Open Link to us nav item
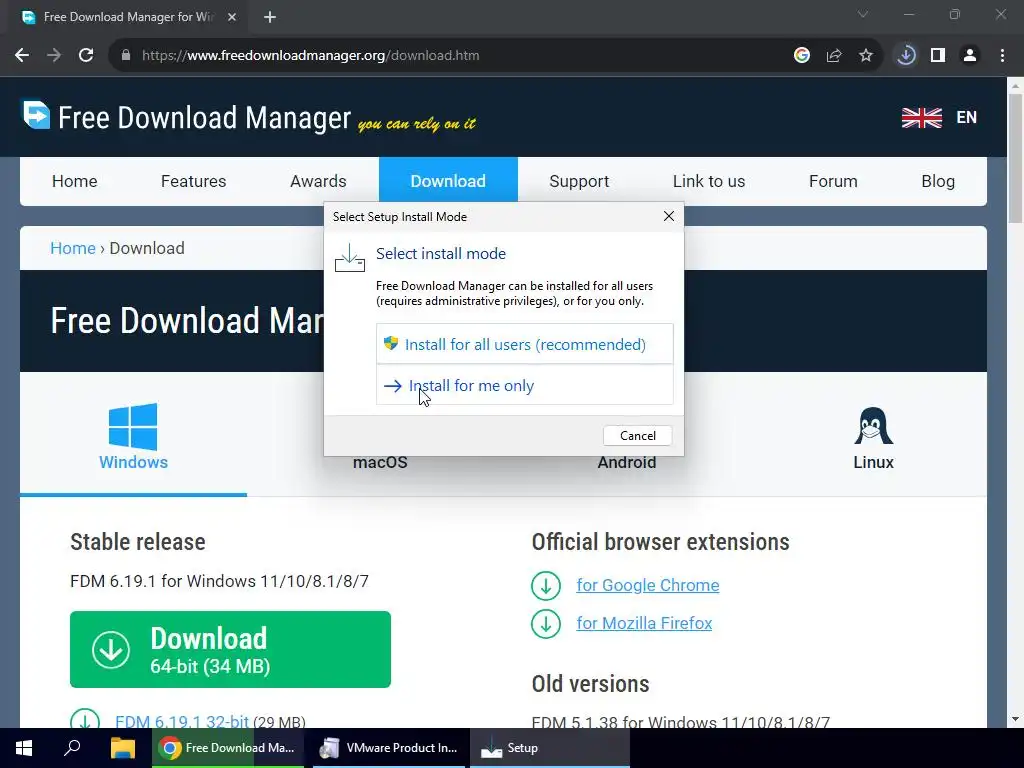Viewport: 1024px width, 768px height. point(709,181)
